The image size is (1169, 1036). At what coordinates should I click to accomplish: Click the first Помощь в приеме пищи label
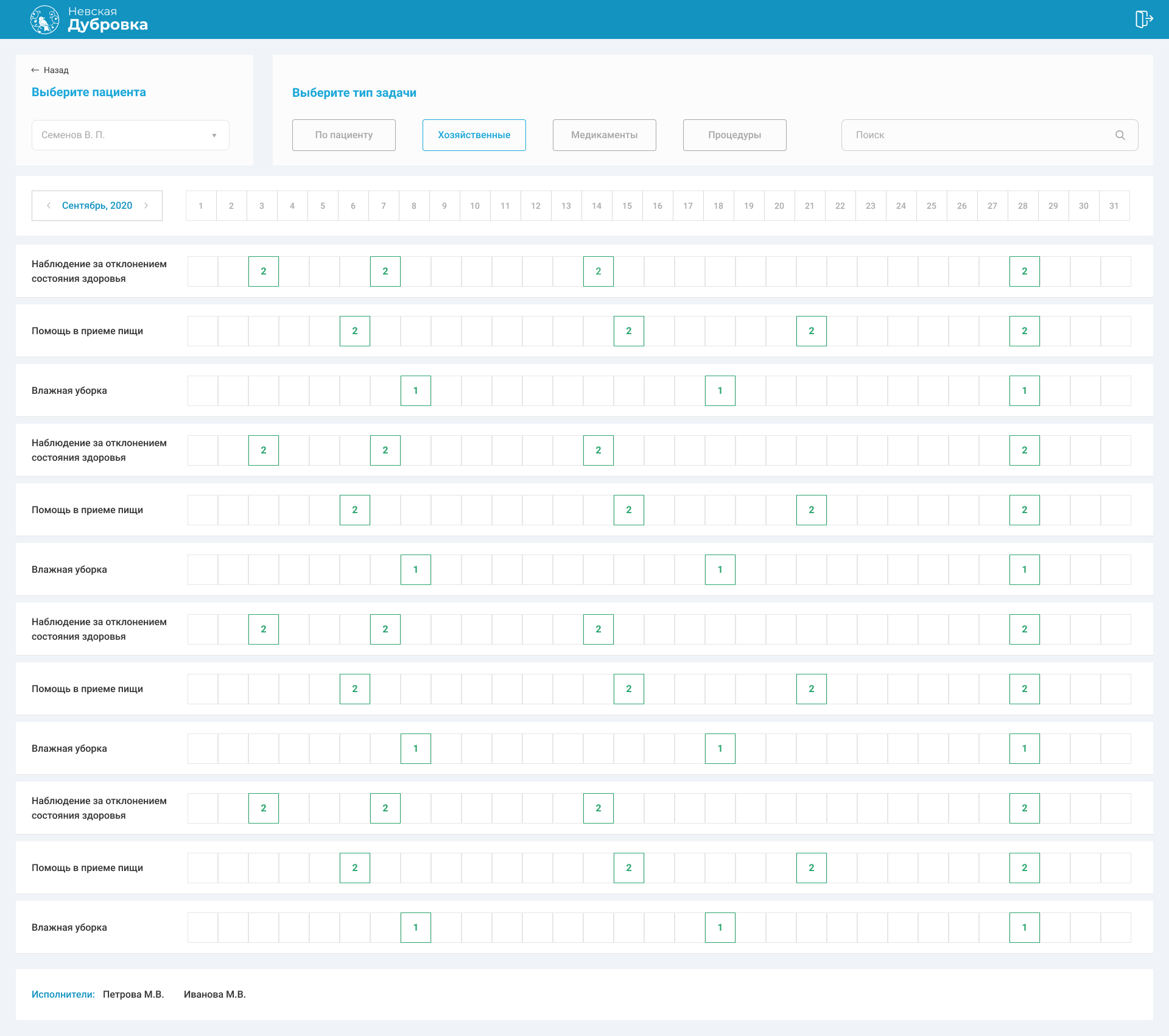click(x=88, y=331)
